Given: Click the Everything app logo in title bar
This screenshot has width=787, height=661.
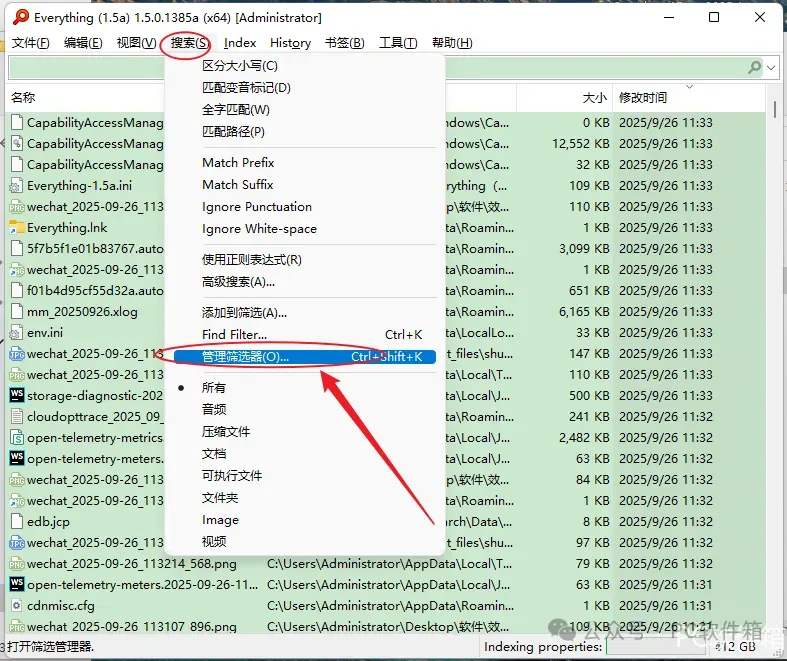Looking at the screenshot, I should pos(21,17).
